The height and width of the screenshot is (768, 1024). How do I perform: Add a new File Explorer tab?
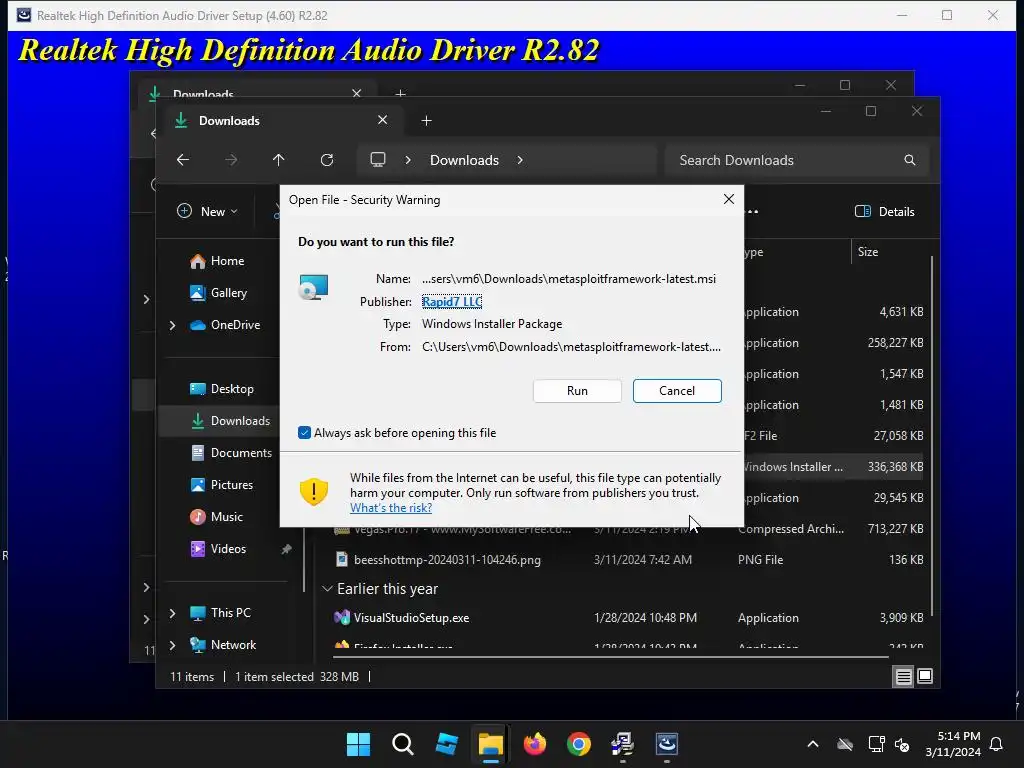(x=426, y=121)
